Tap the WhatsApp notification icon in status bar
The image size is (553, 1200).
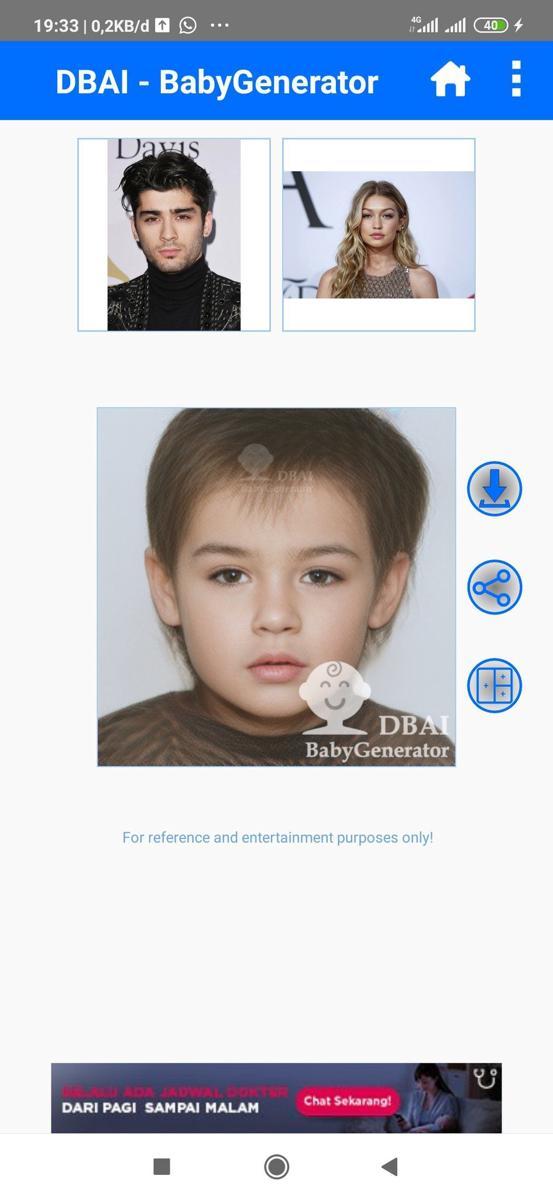point(188,25)
